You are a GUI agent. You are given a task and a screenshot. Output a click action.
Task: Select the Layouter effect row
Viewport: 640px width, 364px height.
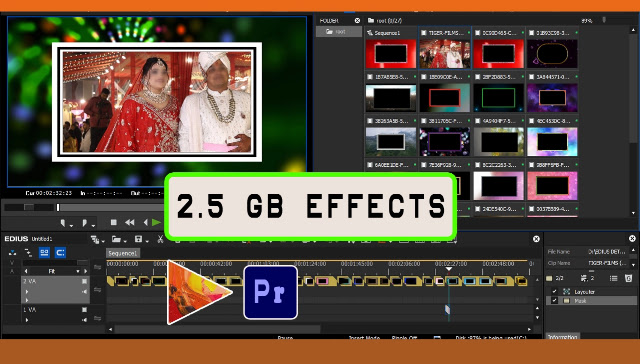pyautogui.click(x=591, y=291)
